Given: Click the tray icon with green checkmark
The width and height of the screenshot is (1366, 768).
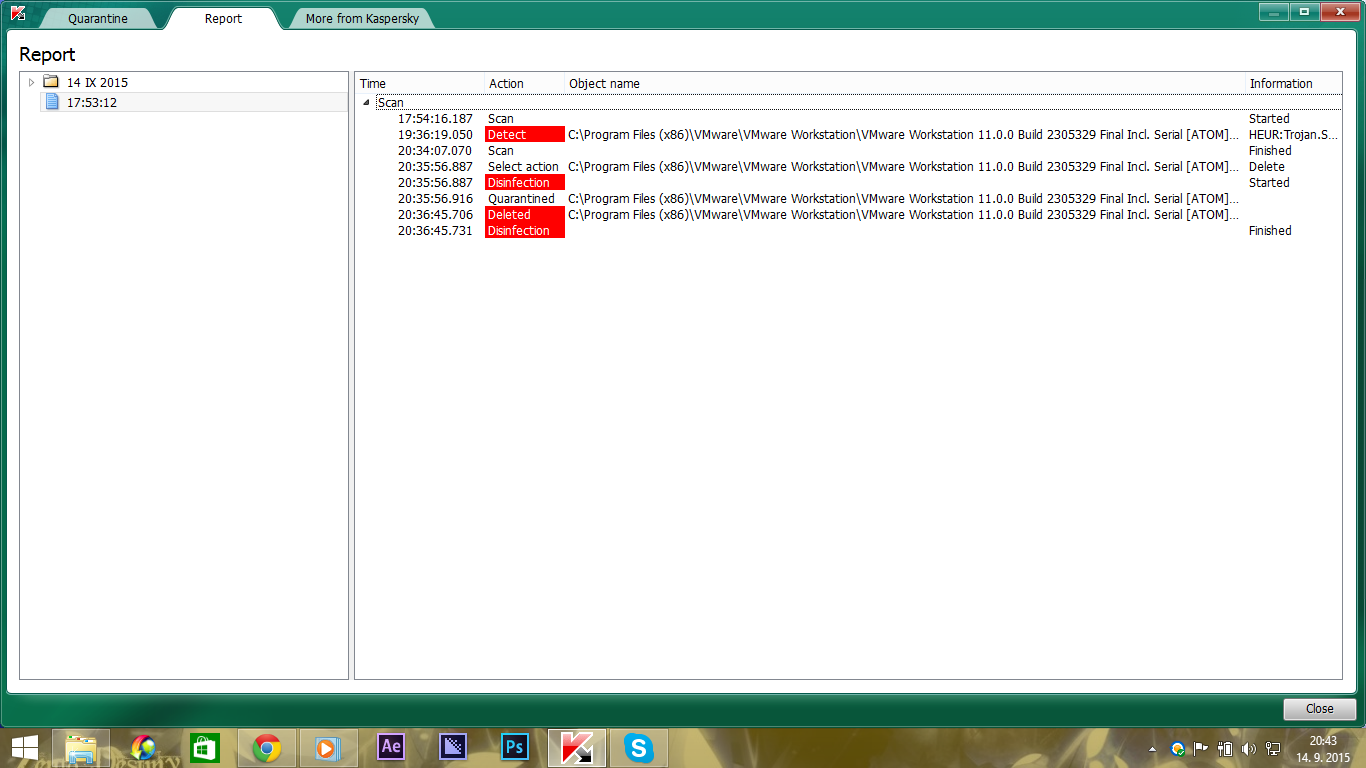Looking at the screenshot, I should point(1178,748).
